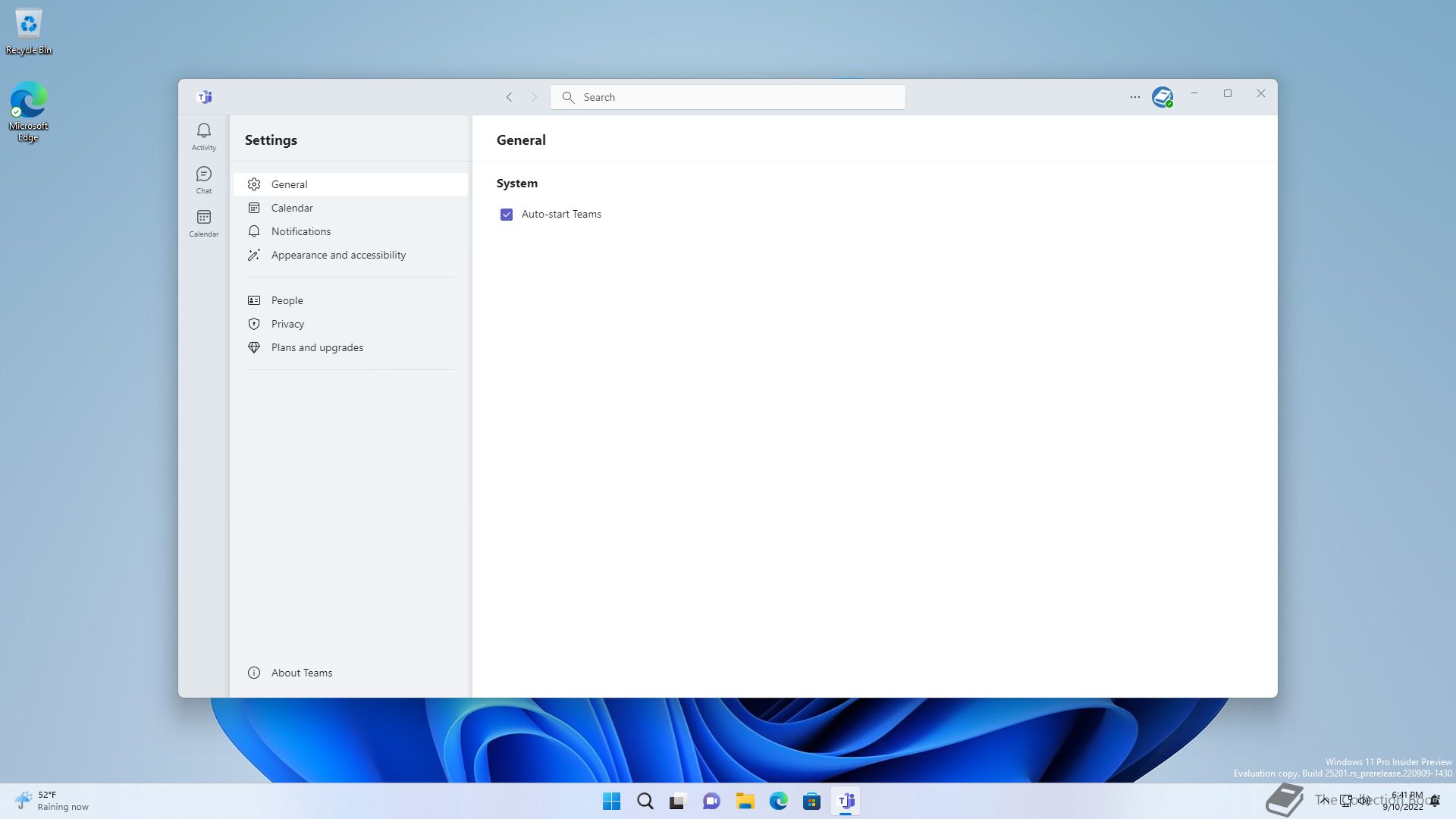The width and height of the screenshot is (1456, 819).
Task: Open Plans and upgrades settings
Action: click(350, 347)
